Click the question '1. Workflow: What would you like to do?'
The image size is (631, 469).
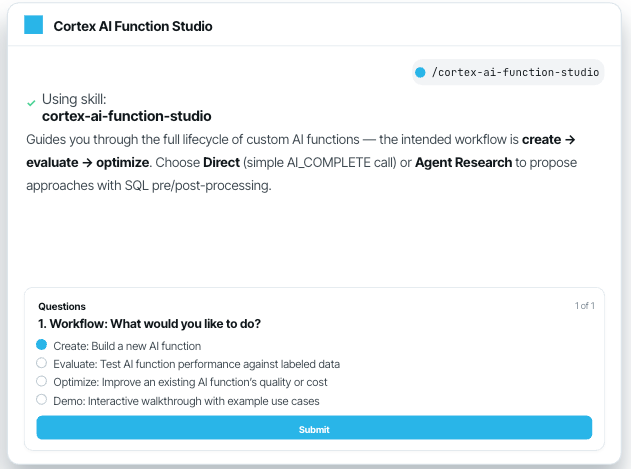click(x=149, y=324)
